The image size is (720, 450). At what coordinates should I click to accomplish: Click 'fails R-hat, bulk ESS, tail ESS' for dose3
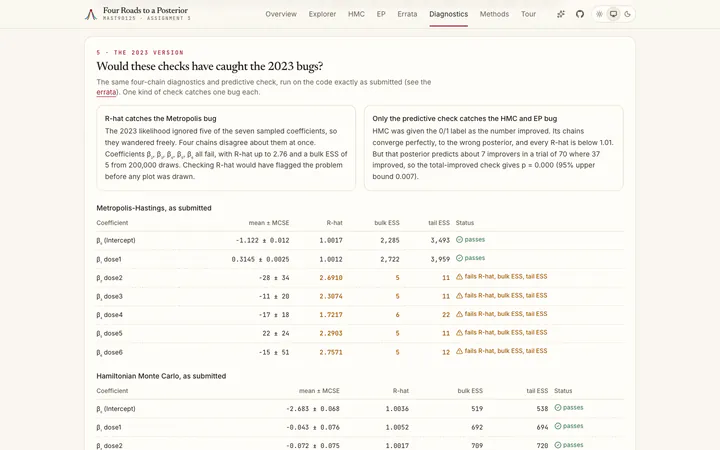click(506, 296)
